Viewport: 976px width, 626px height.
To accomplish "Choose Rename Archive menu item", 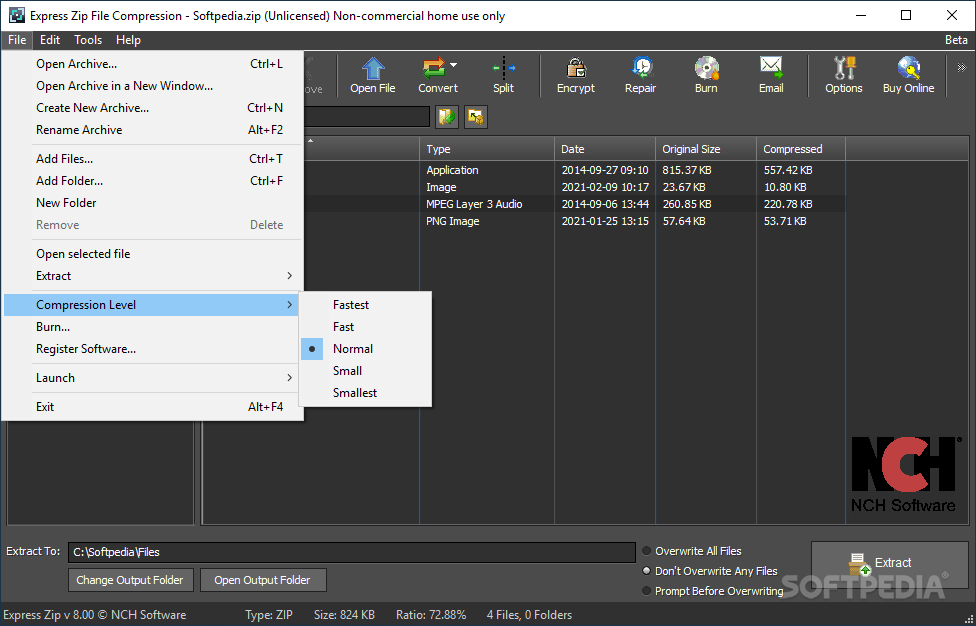I will tap(152, 130).
